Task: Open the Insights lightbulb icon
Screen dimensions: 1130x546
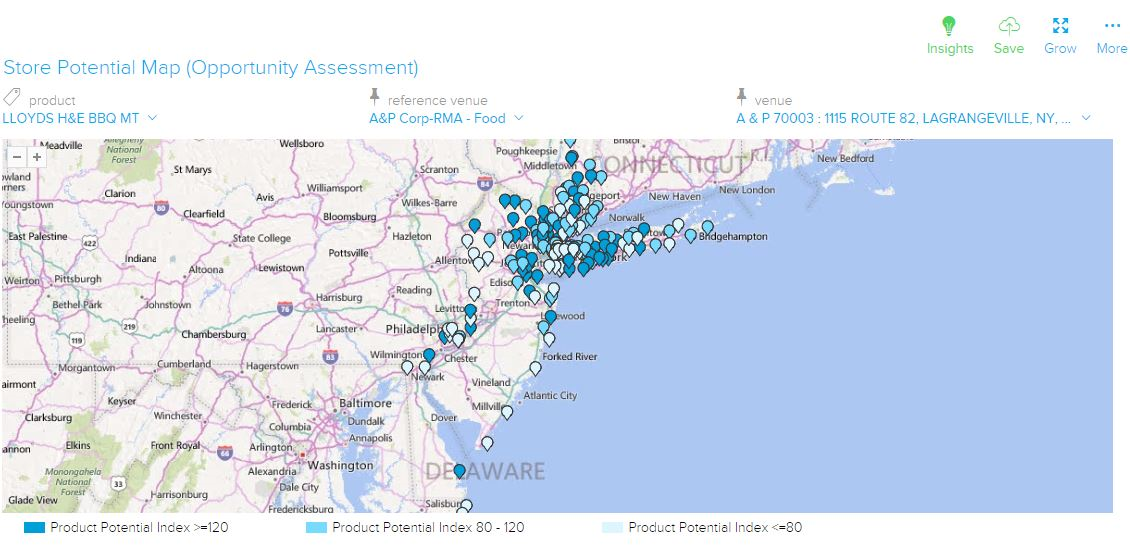Action: click(949, 26)
